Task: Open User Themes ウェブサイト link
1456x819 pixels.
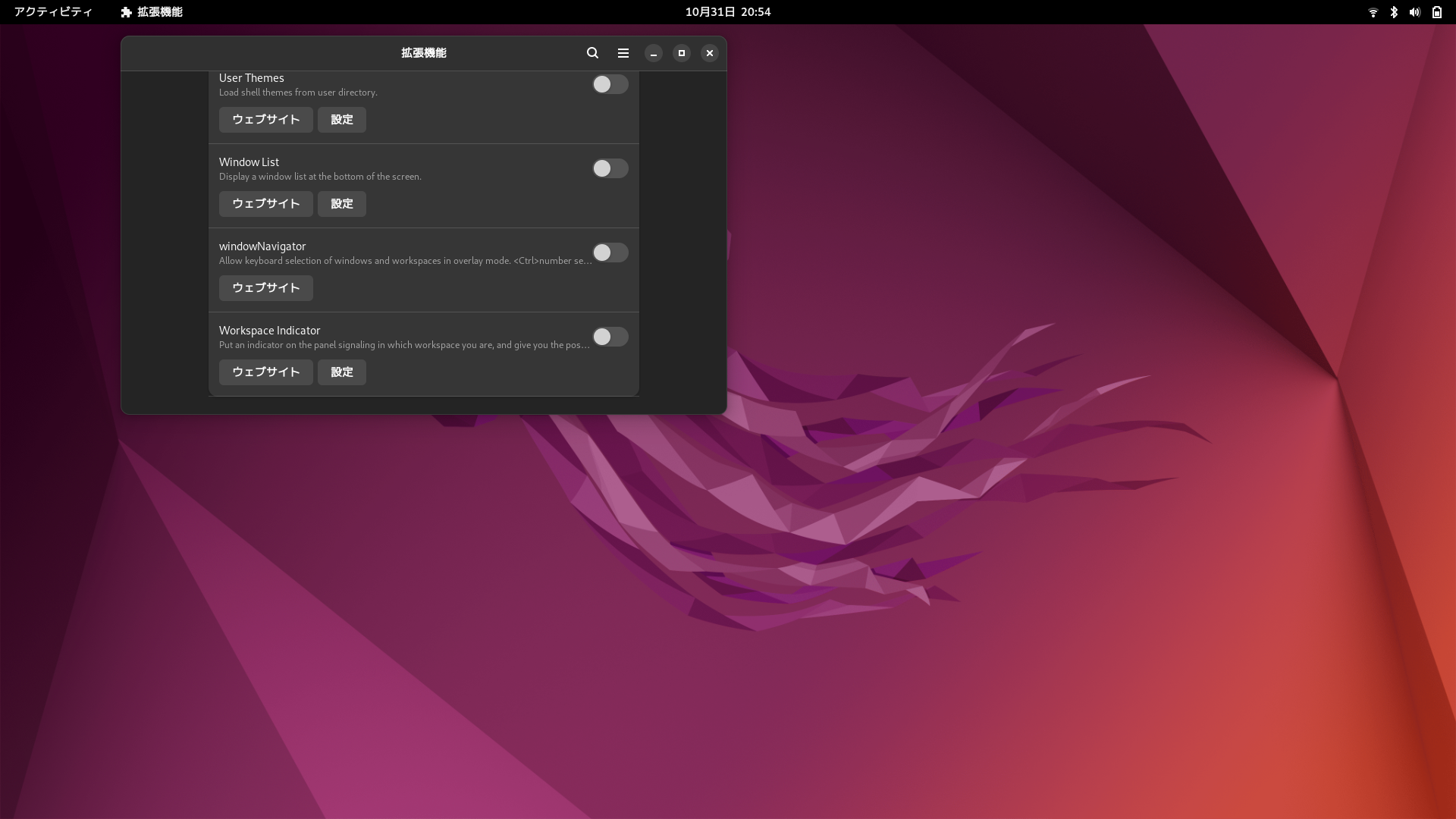Action: click(265, 120)
